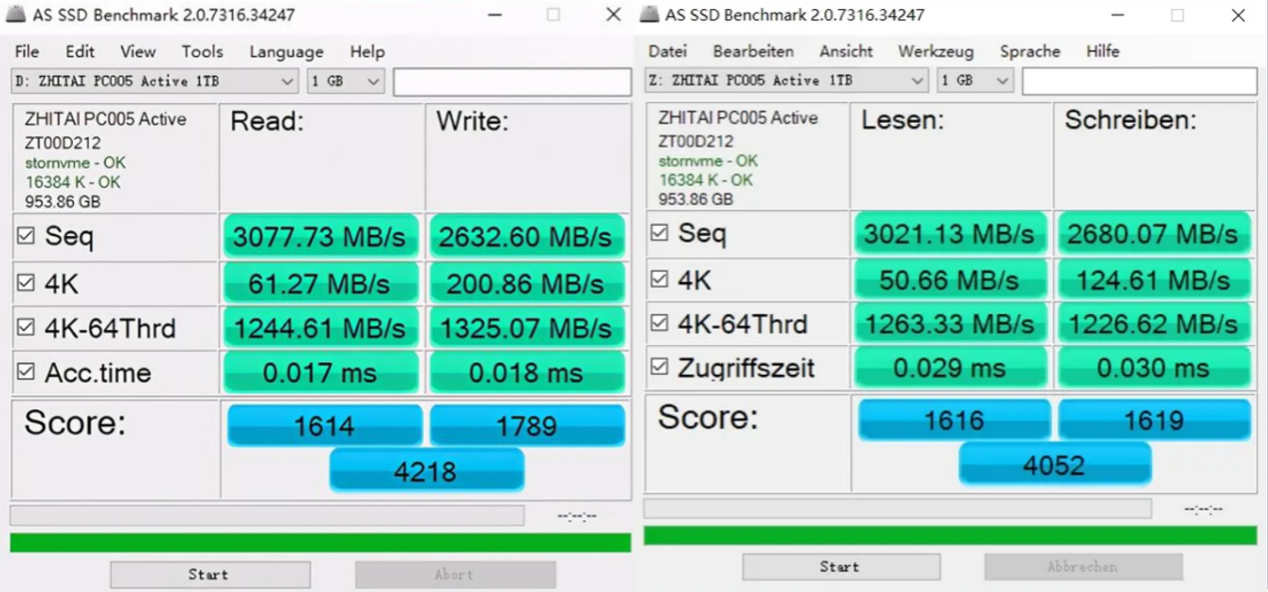Open the Tools menu
This screenshot has height=592, width=1268.
[202, 51]
